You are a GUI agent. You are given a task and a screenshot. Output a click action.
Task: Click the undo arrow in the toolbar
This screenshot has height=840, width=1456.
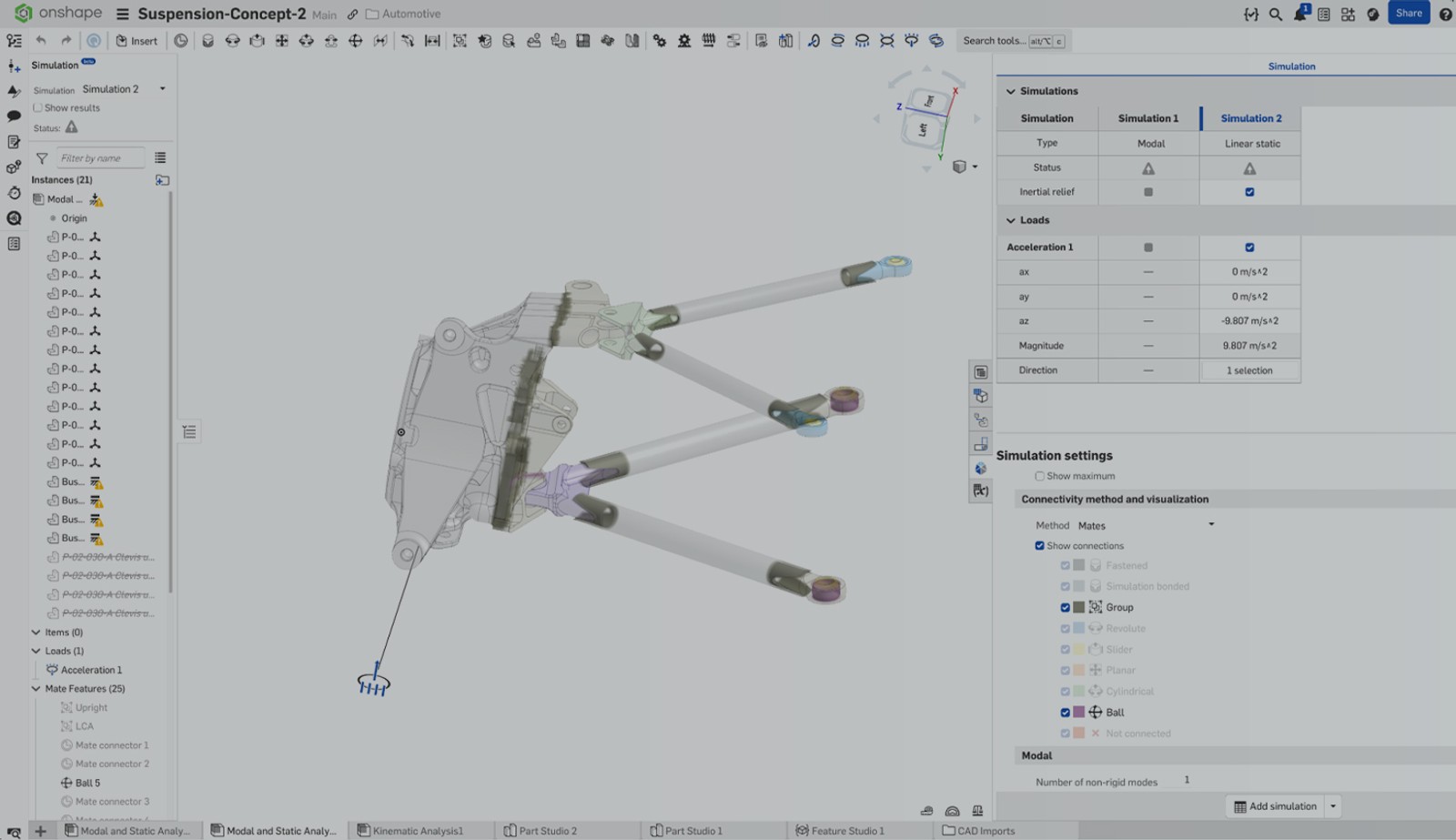(41, 41)
